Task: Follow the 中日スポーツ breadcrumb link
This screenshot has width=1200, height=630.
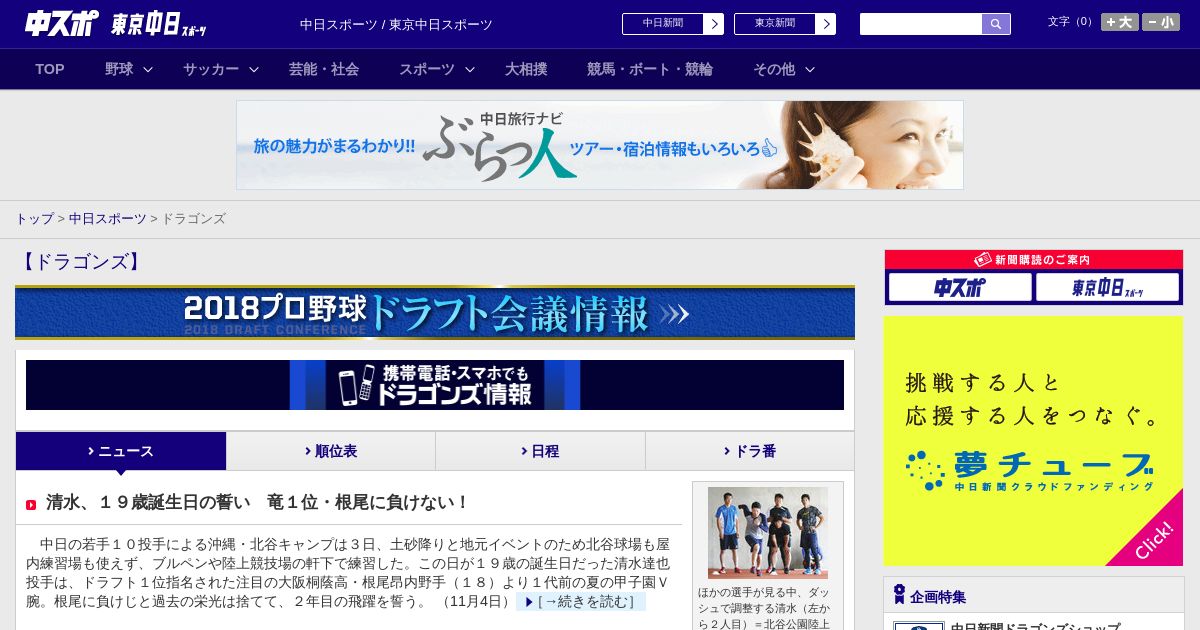Action: pos(107,219)
